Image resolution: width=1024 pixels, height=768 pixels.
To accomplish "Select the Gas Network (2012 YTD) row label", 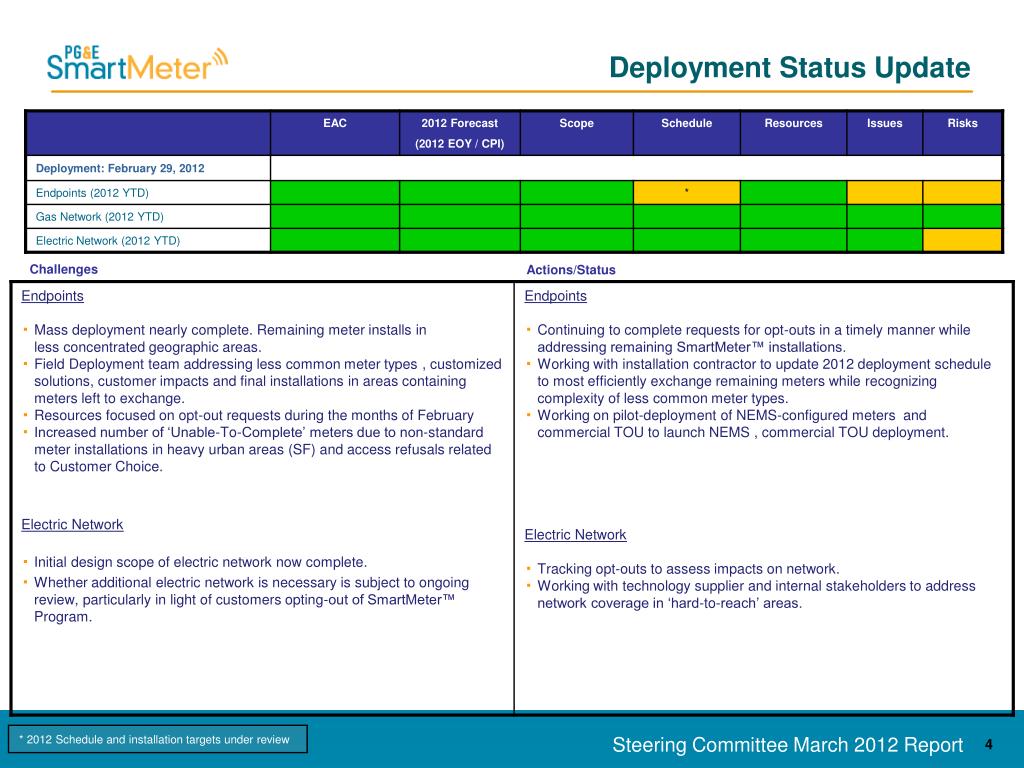I will pyautogui.click(x=99, y=217).
